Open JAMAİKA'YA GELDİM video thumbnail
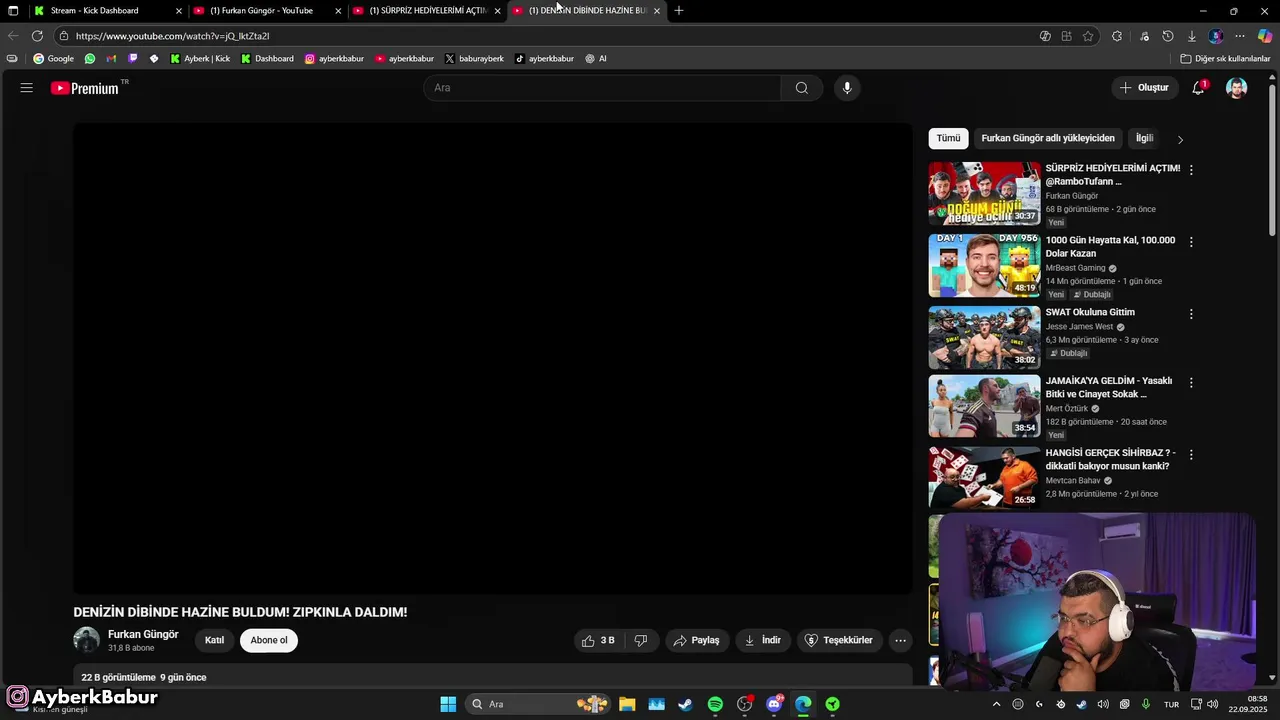This screenshot has height=720, width=1280. (984, 406)
